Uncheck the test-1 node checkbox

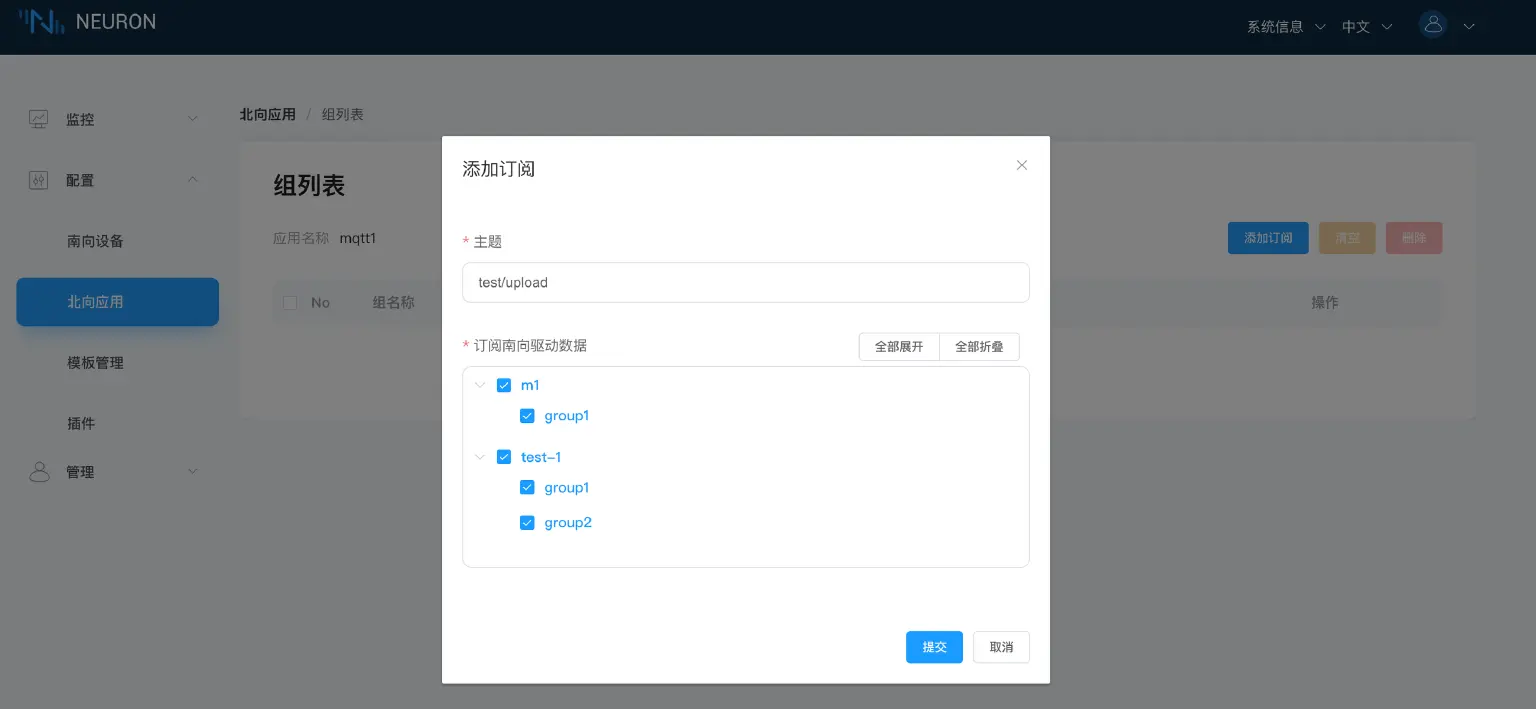click(x=504, y=457)
